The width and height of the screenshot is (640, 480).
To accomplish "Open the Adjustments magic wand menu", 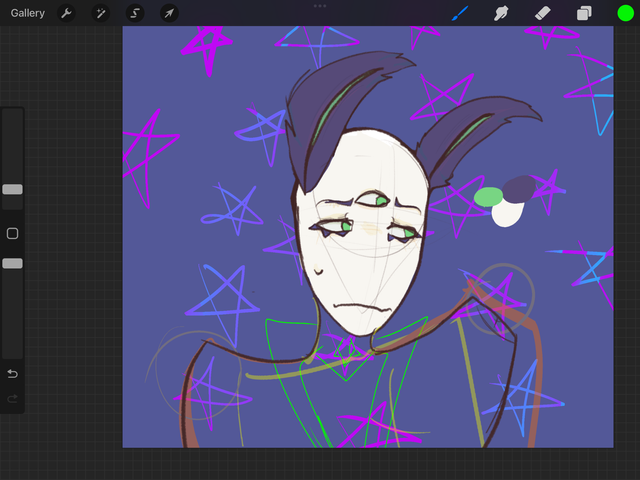I will (100, 13).
